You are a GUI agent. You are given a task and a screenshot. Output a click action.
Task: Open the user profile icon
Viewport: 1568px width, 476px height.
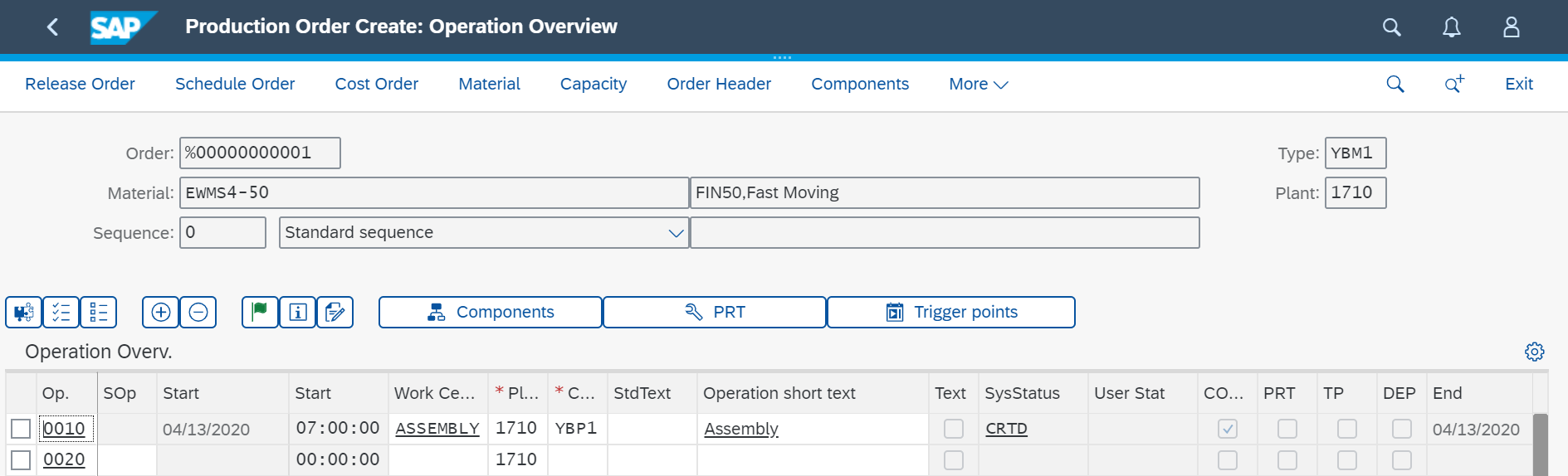pos(1512,27)
